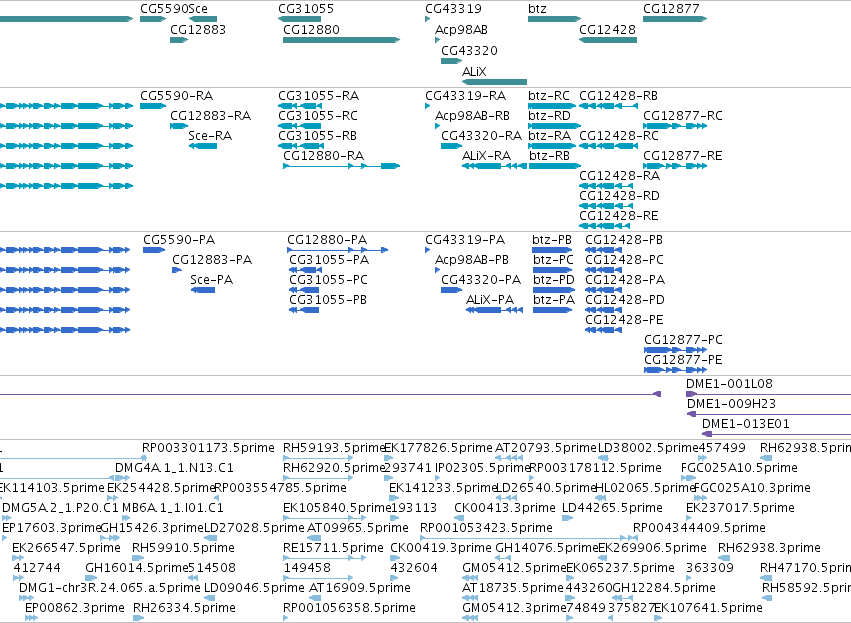Open the RP004344409.5prime EST label

(699, 527)
